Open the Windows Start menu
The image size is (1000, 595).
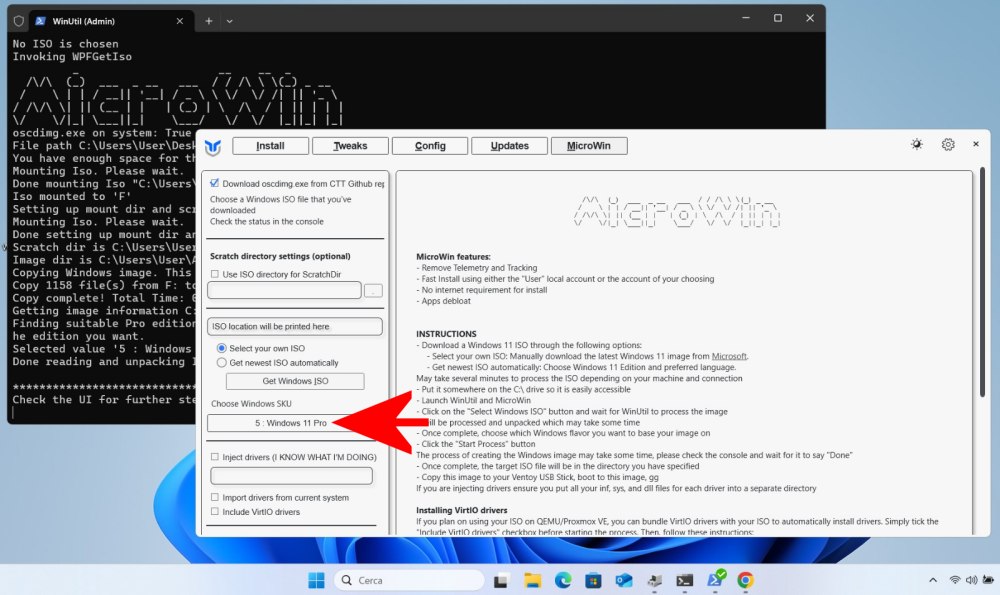[x=316, y=580]
